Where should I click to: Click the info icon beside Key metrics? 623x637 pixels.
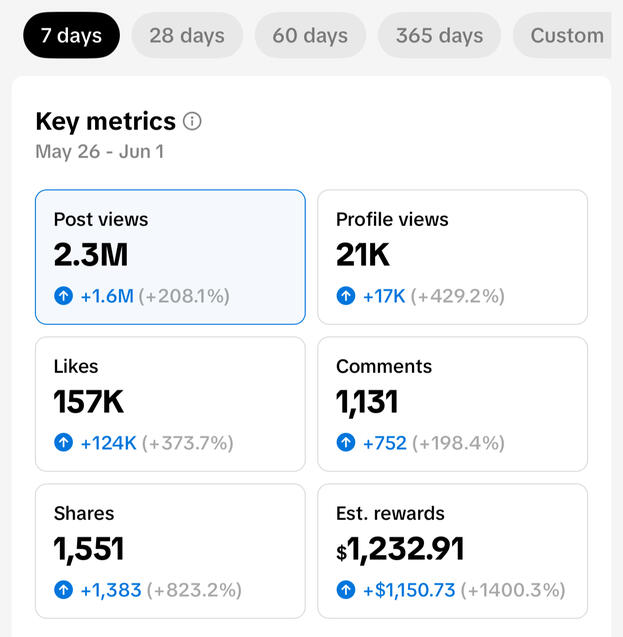[193, 122]
